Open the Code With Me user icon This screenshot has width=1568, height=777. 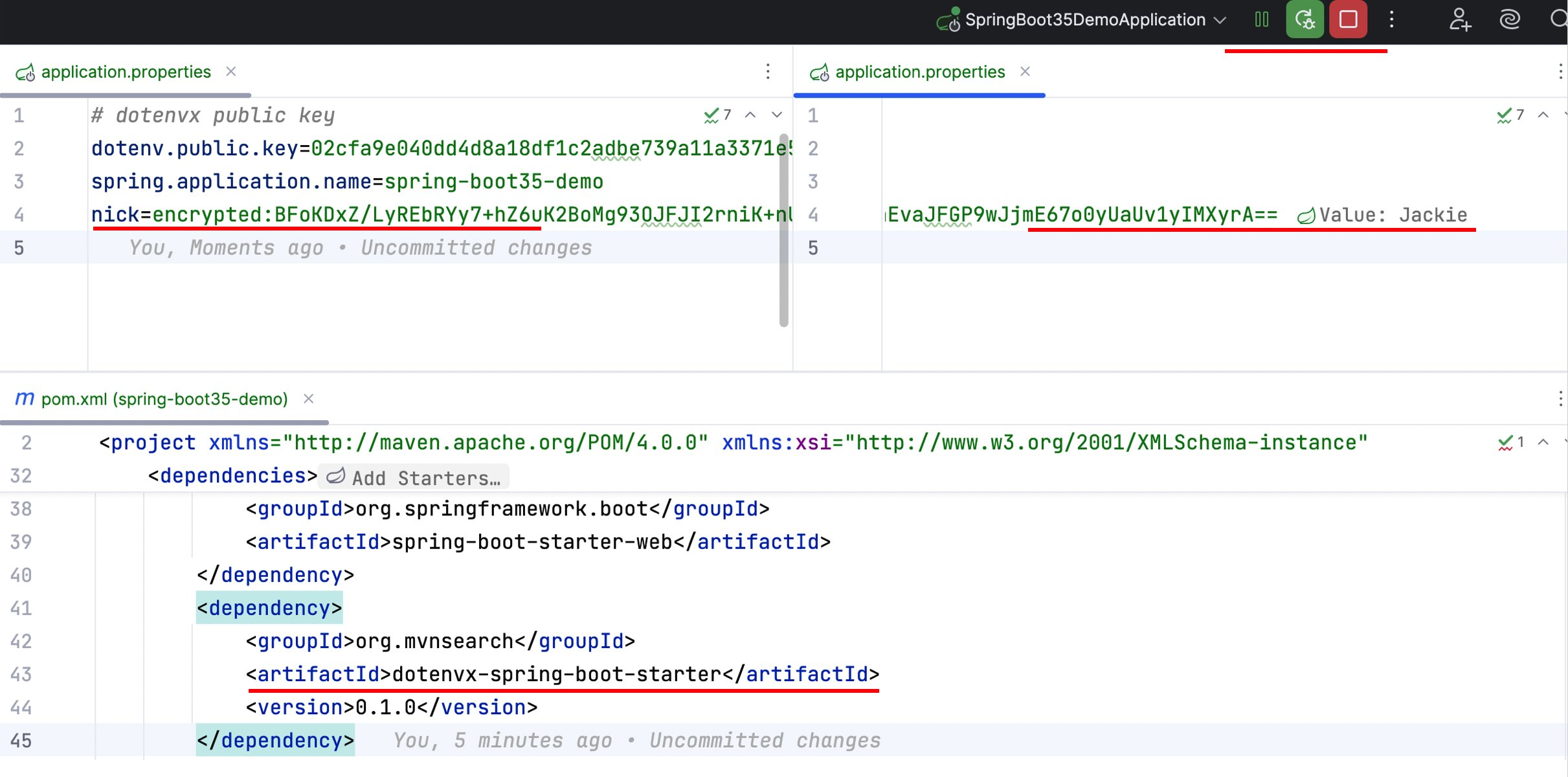pyautogui.click(x=1460, y=19)
